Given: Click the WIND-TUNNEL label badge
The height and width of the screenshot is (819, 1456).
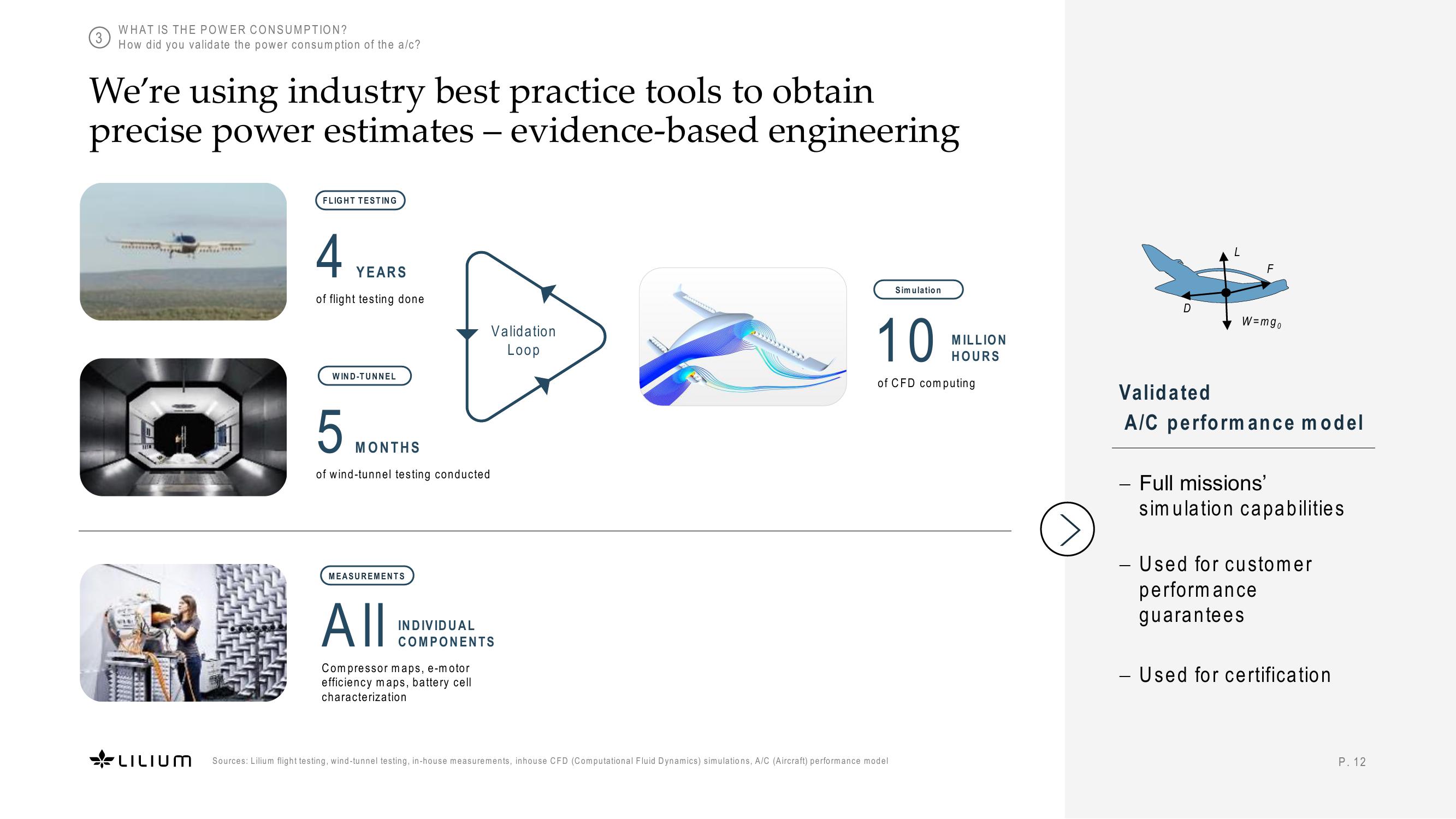Looking at the screenshot, I should tap(363, 375).
